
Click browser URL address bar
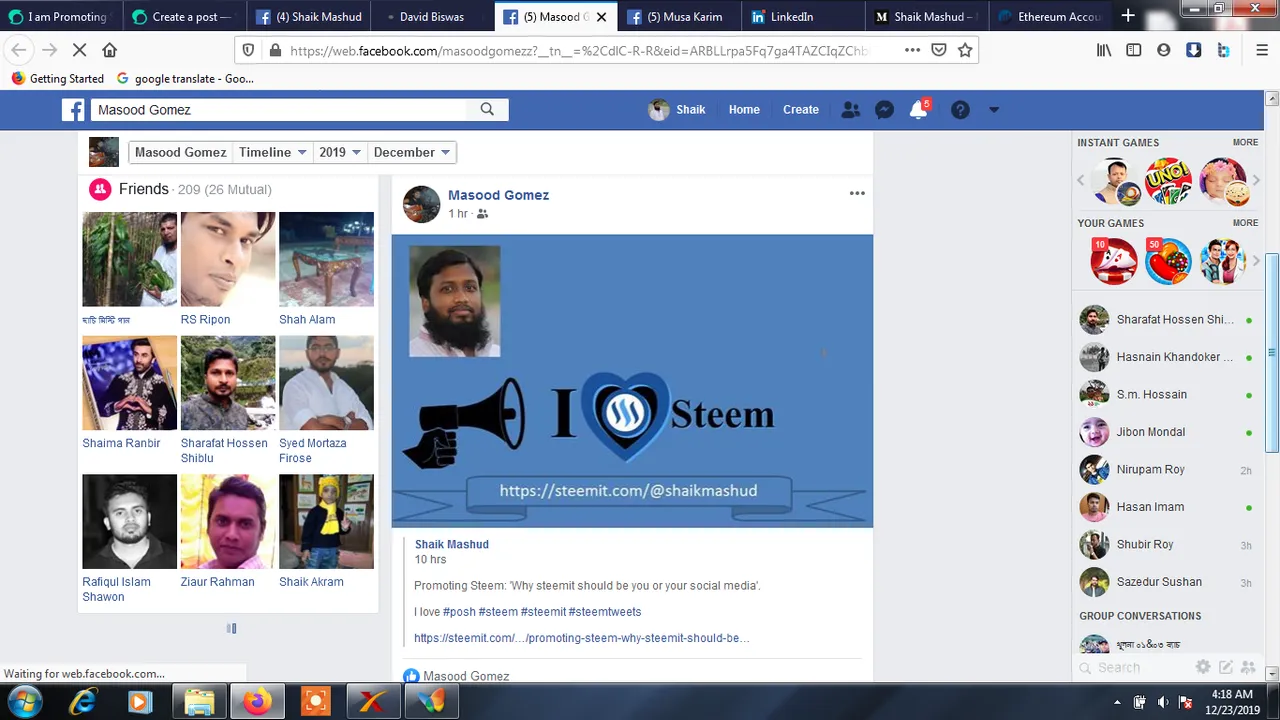tap(578, 50)
